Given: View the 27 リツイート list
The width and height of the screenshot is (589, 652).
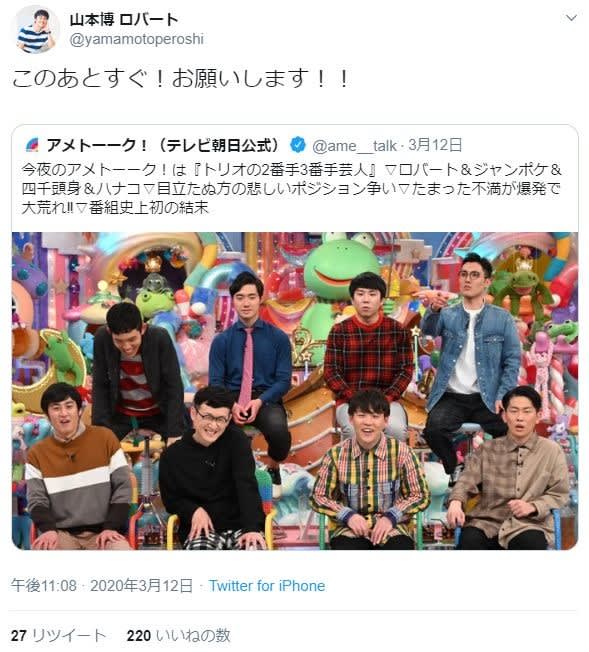Looking at the screenshot, I should [59, 635].
